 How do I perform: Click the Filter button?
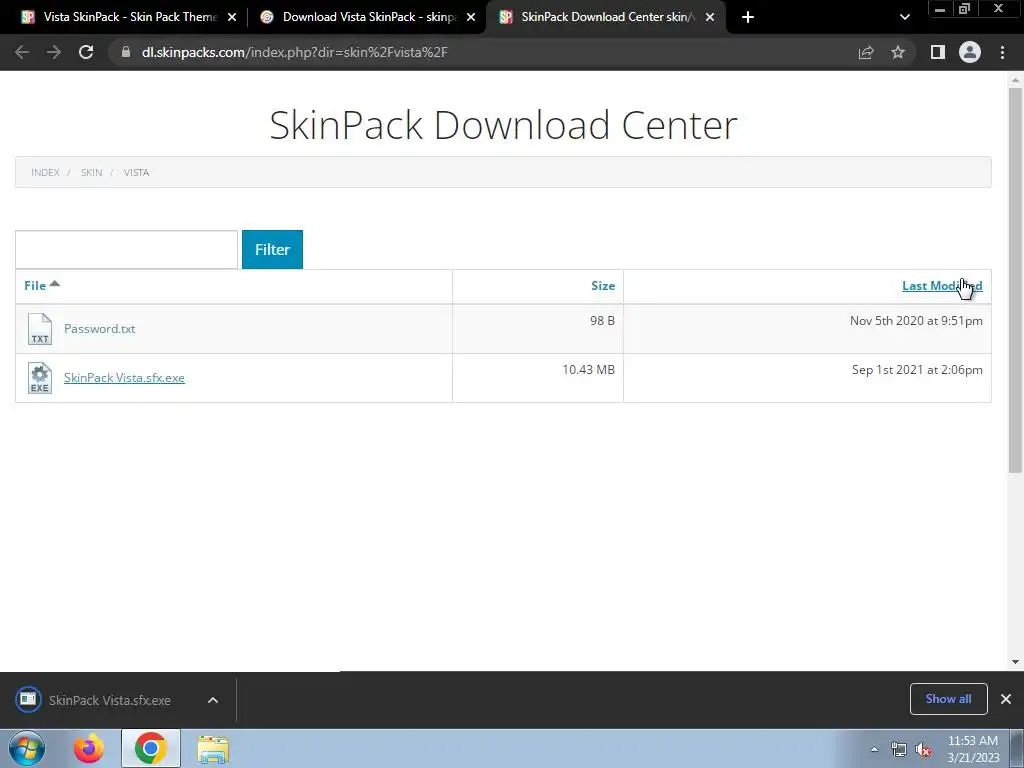point(272,249)
